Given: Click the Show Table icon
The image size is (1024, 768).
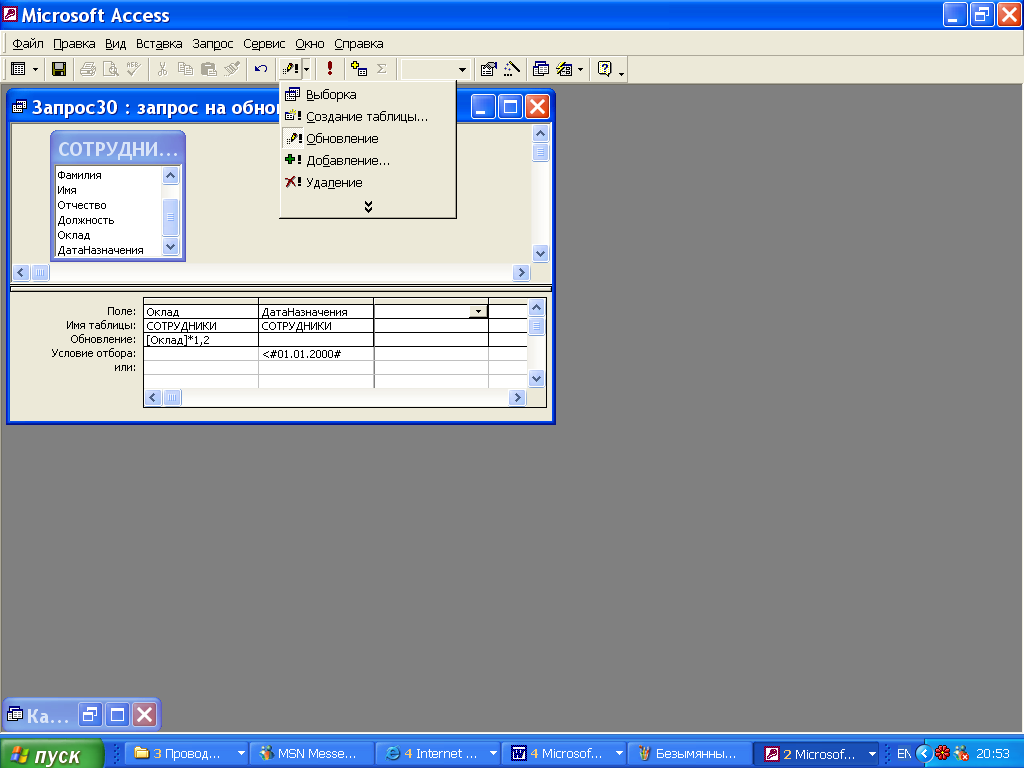Looking at the screenshot, I should point(359,69).
